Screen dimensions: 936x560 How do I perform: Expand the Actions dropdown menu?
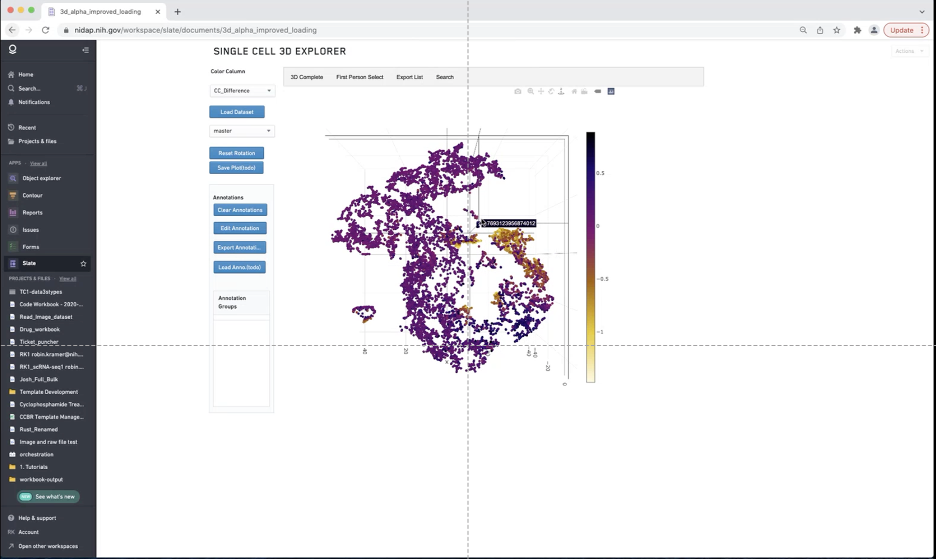coord(907,50)
